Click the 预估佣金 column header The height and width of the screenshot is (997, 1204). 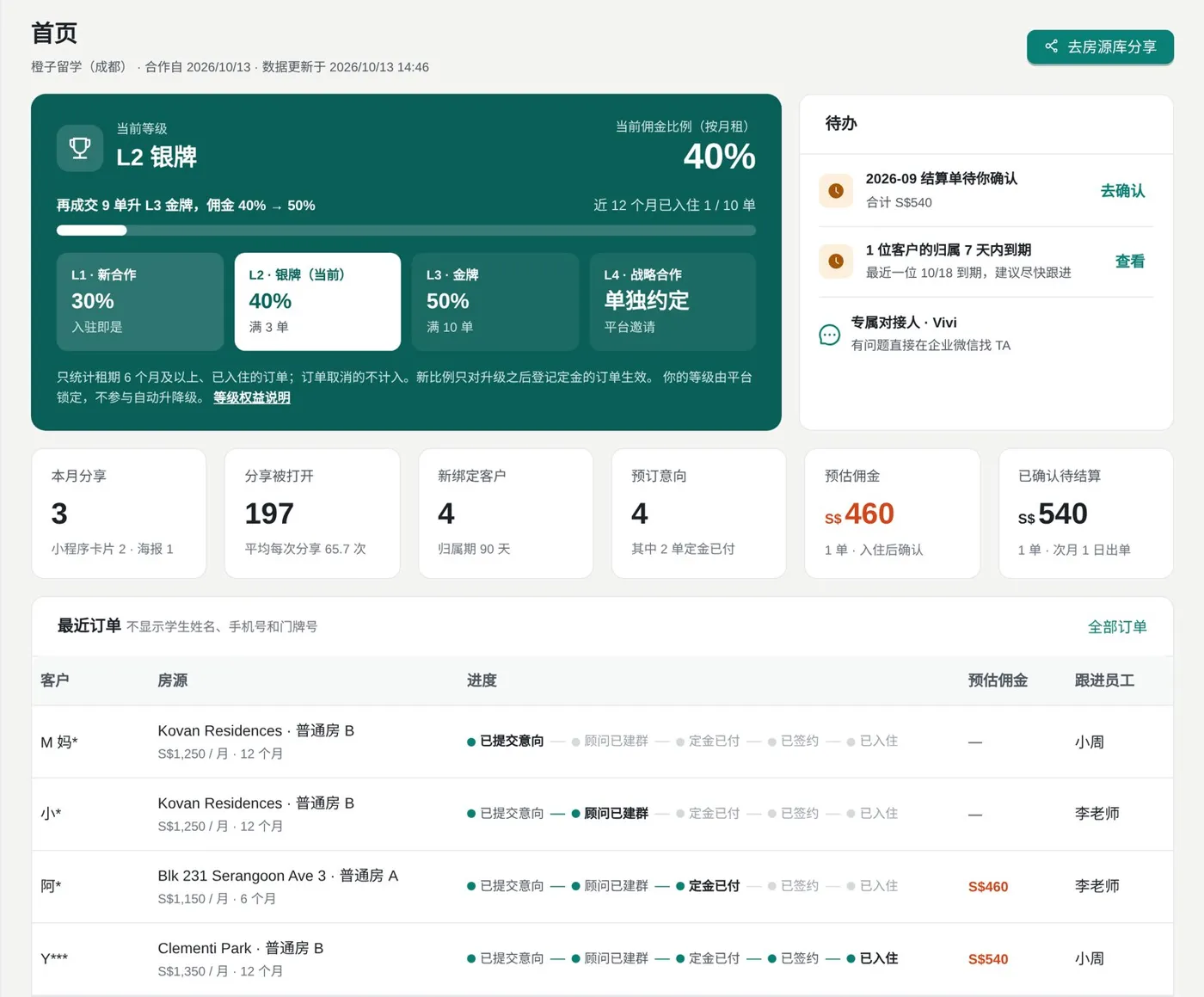click(998, 680)
